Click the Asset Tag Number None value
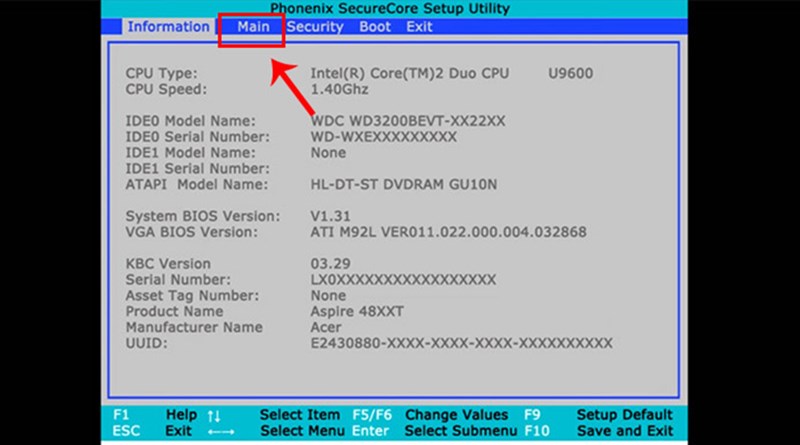Viewport: 800px width, 445px height. pos(328,295)
